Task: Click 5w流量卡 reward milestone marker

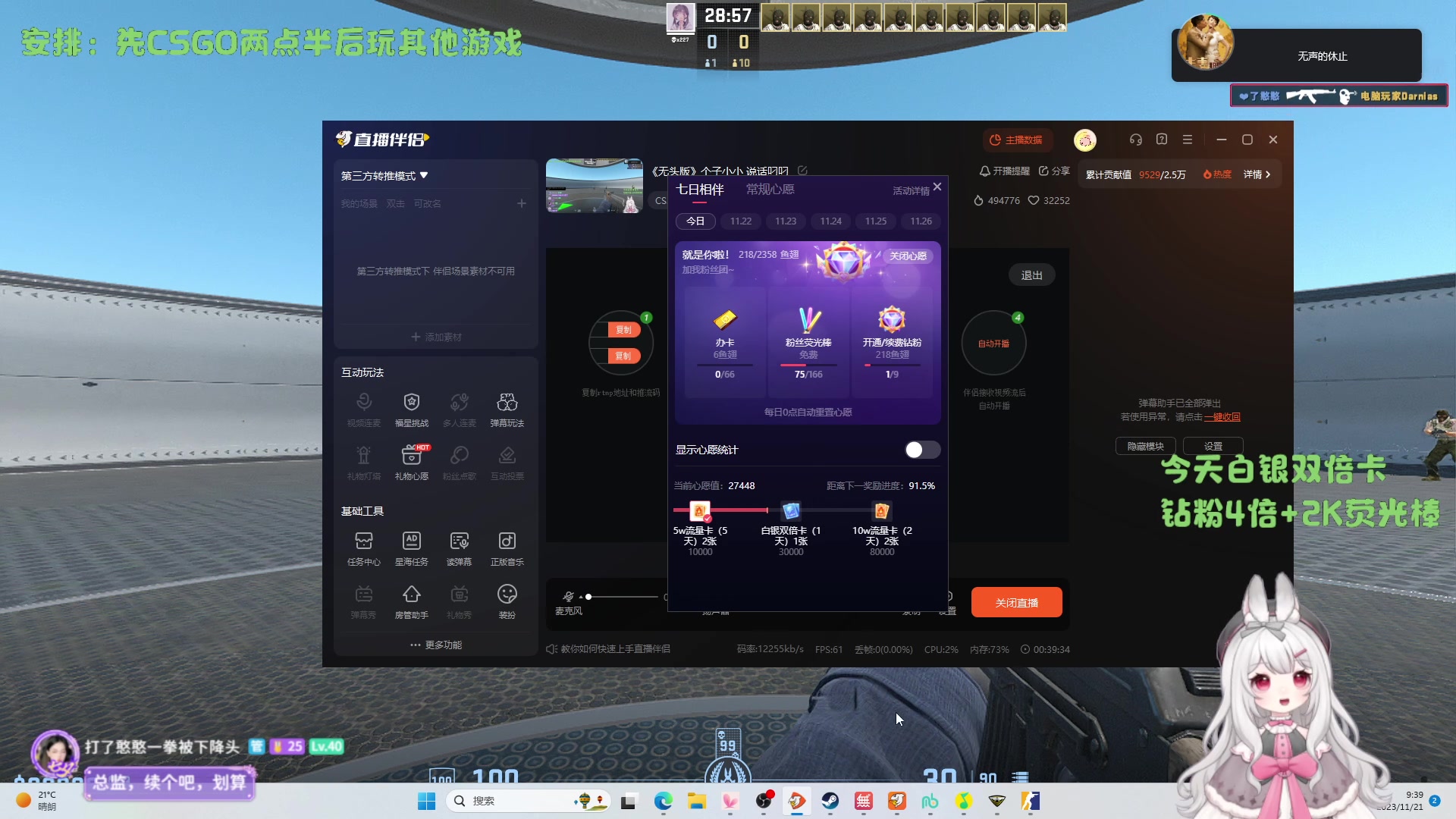Action: pos(700,510)
